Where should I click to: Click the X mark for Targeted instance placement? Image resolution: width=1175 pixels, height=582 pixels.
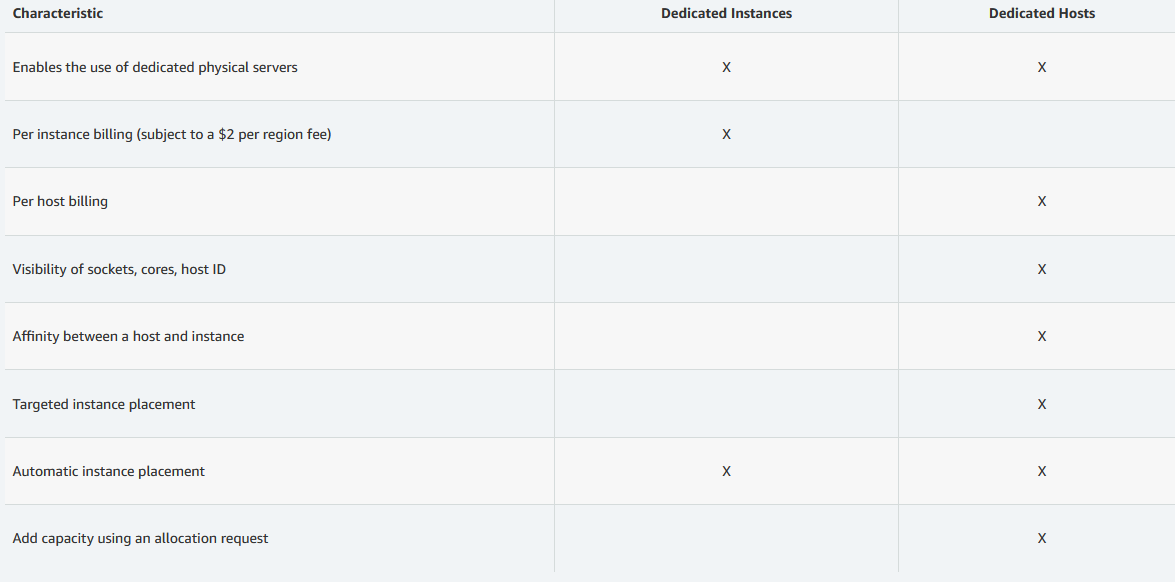pos(1042,404)
